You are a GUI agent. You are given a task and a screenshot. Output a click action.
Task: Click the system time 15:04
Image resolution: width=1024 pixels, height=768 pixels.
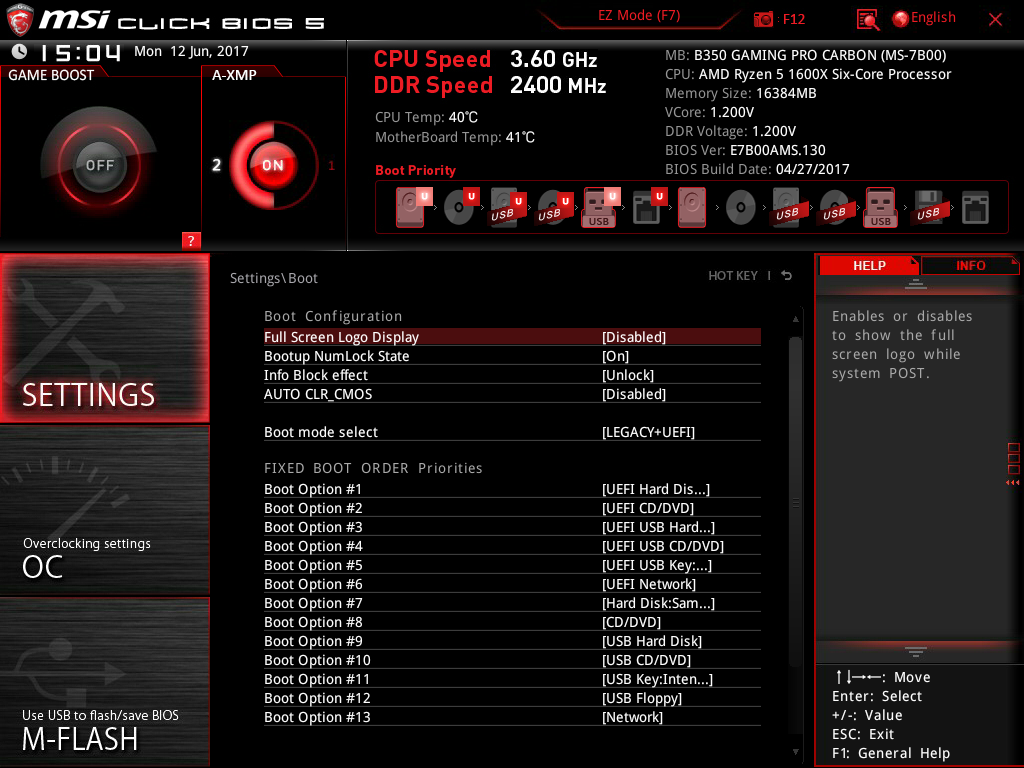(x=80, y=52)
